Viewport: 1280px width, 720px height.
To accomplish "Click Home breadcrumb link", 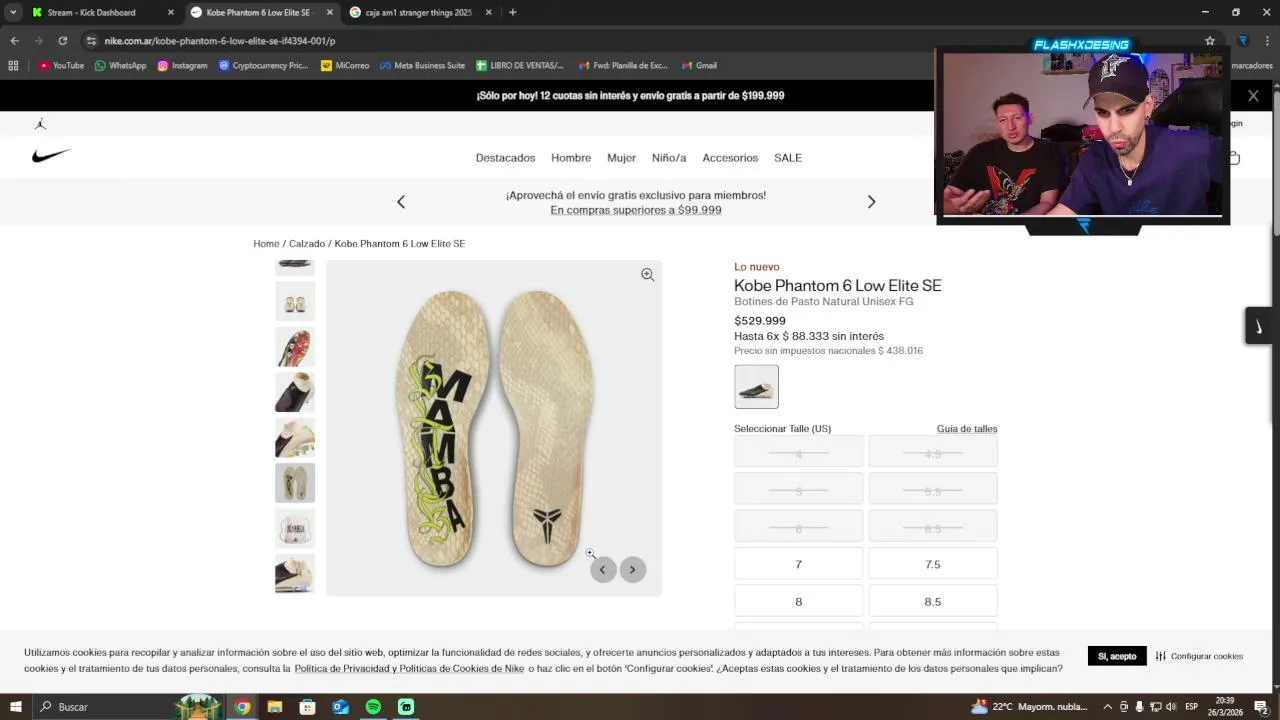I will 266,244.
